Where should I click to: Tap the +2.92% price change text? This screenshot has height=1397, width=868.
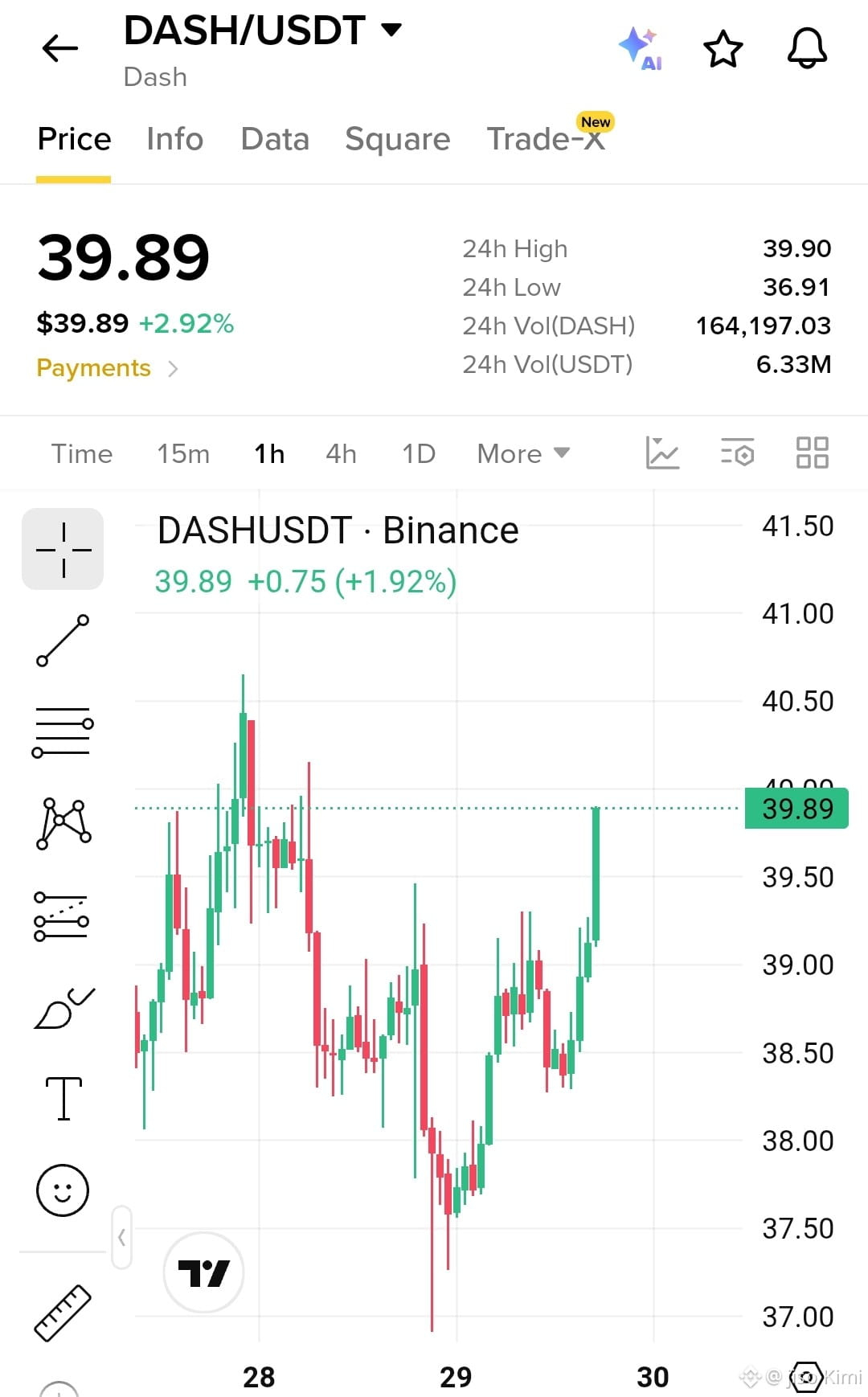pos(186,323)
